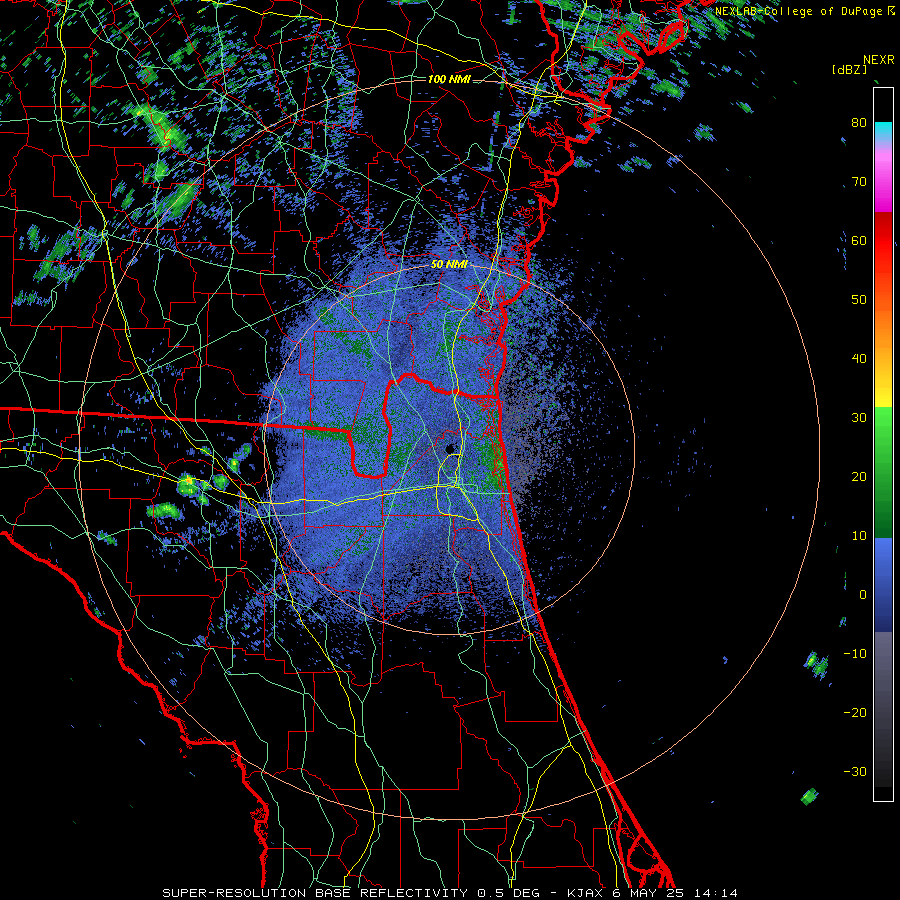900x900 pixels.
Task: Click the 0 value on the dBZ scale
Action: click(x=863, y=595)
